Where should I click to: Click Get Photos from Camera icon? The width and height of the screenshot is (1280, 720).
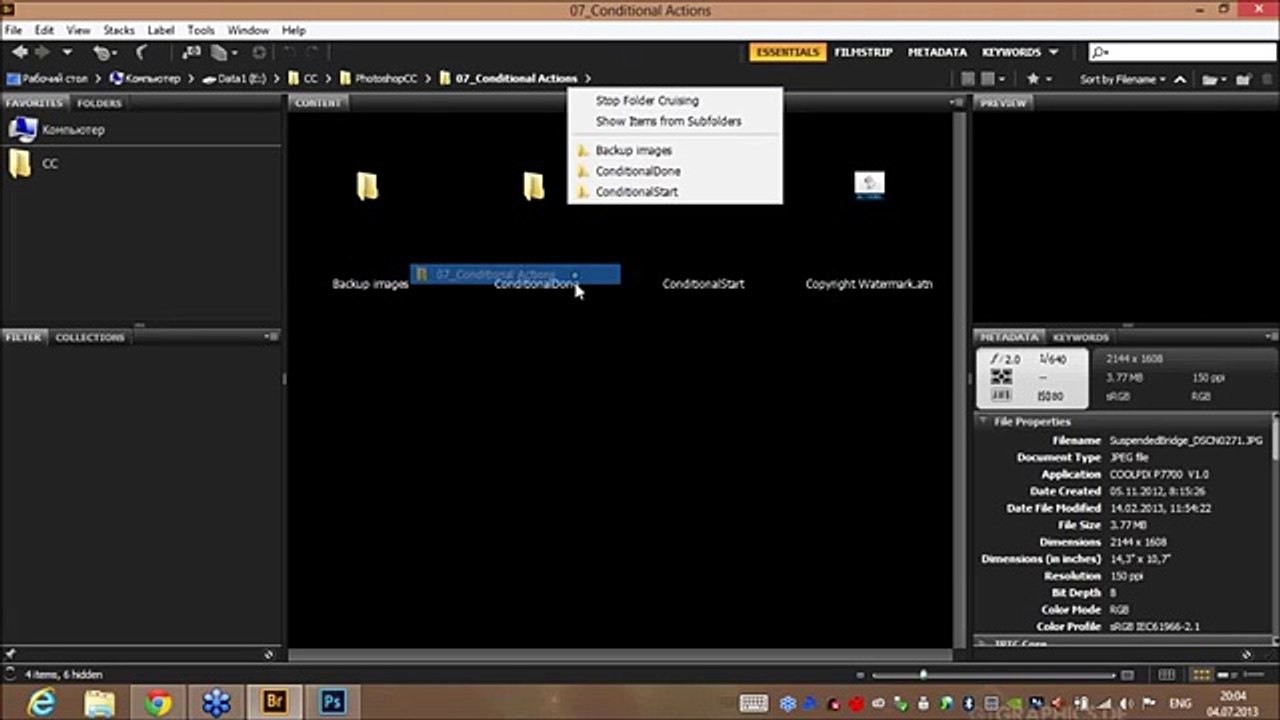click(x=191, y=52)
